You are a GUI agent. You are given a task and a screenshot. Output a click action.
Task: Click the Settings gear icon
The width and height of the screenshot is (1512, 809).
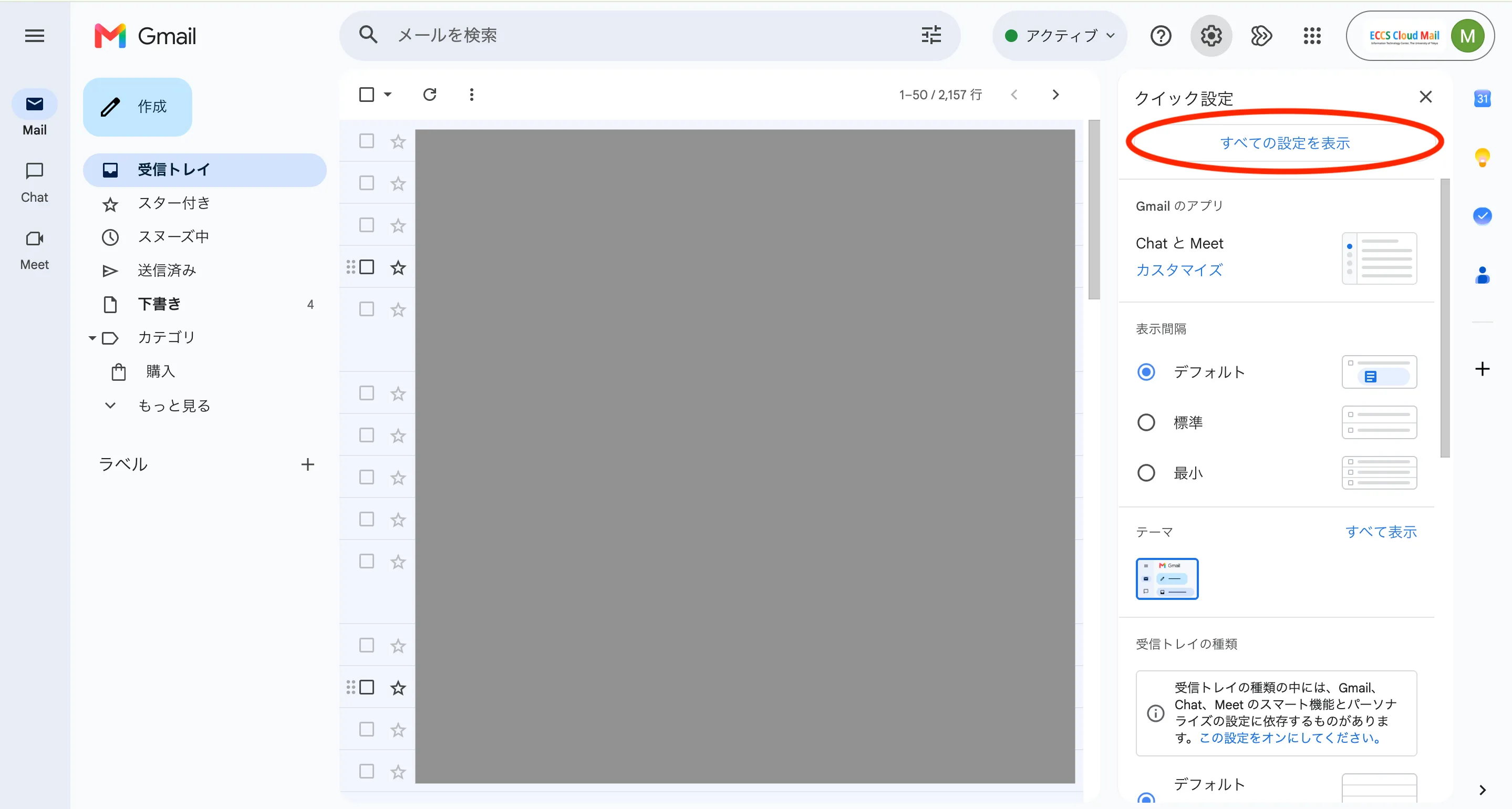(x=1211, y=36)
